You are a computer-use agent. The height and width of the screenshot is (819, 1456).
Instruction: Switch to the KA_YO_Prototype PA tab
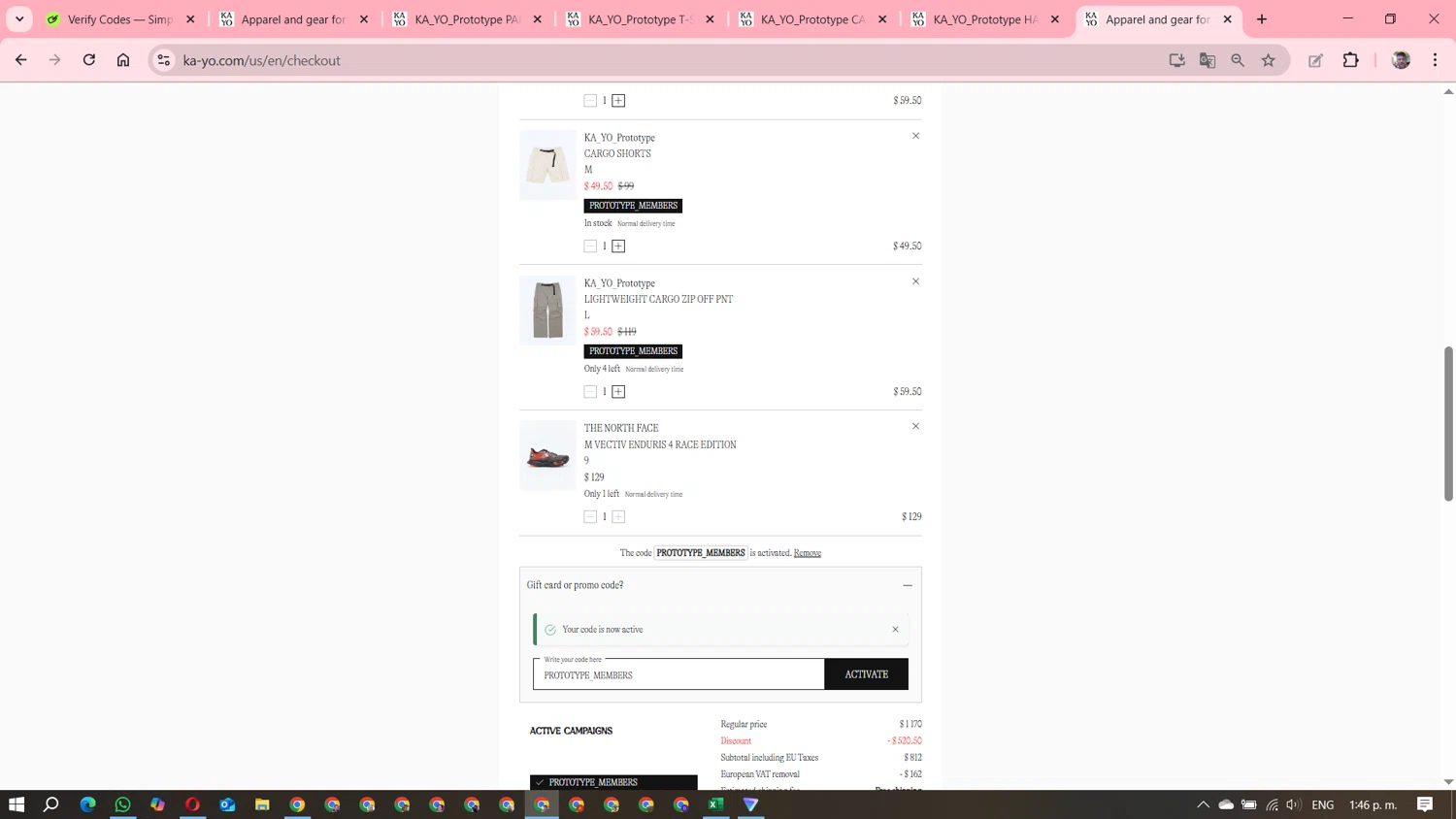467,19
